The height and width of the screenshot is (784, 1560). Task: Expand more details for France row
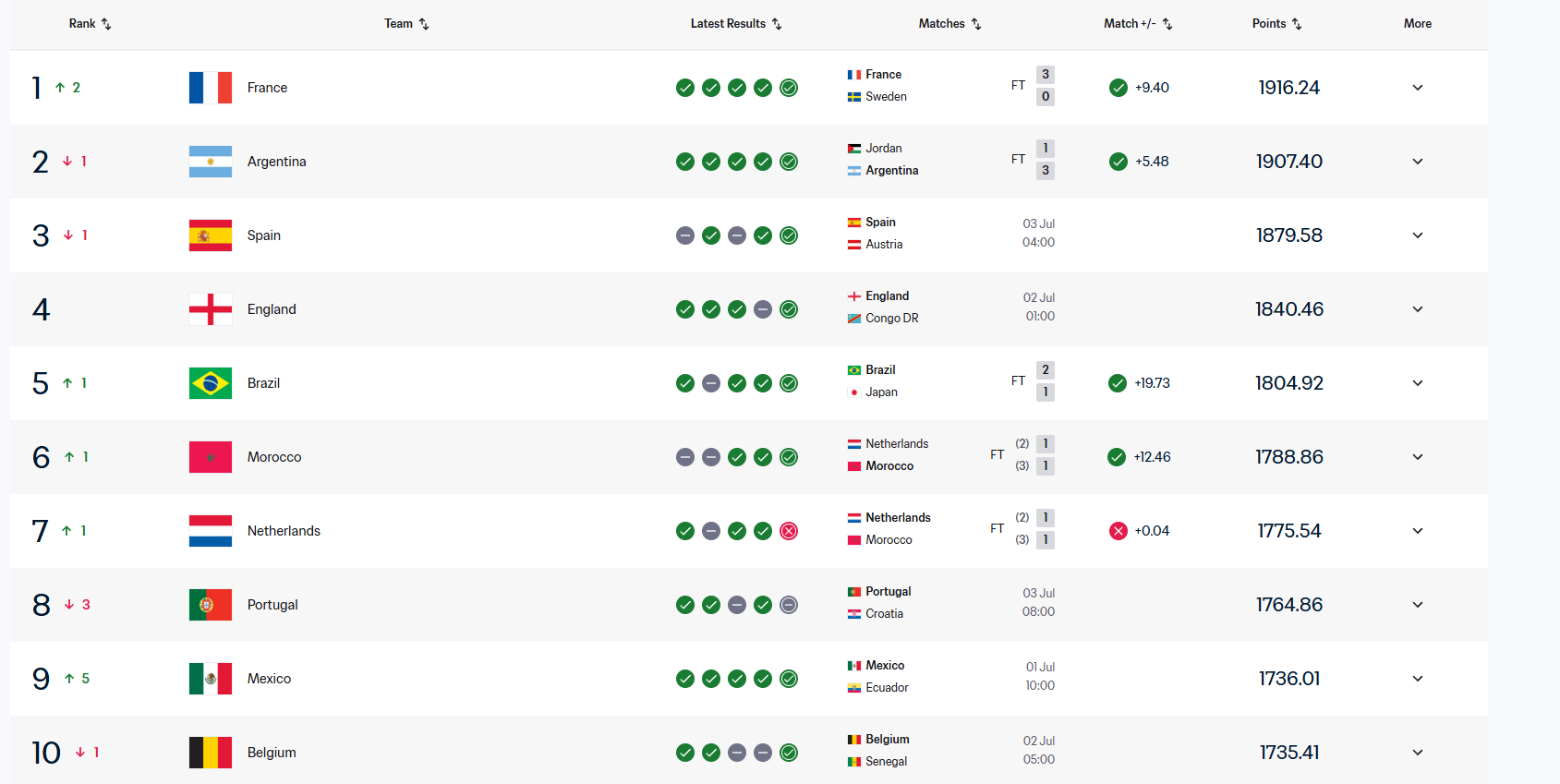1418,88
